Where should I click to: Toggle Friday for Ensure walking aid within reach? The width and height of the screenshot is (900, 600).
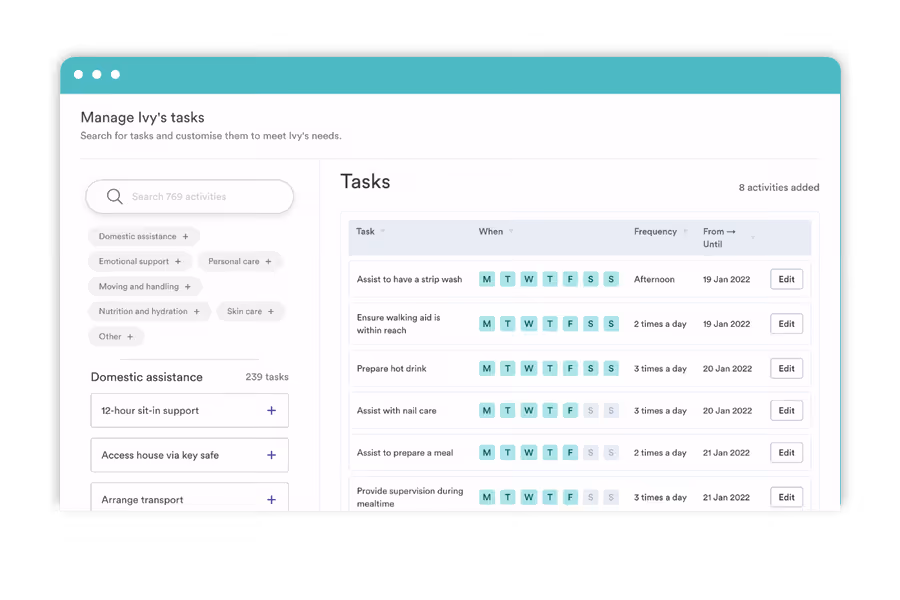pos(570,324)
